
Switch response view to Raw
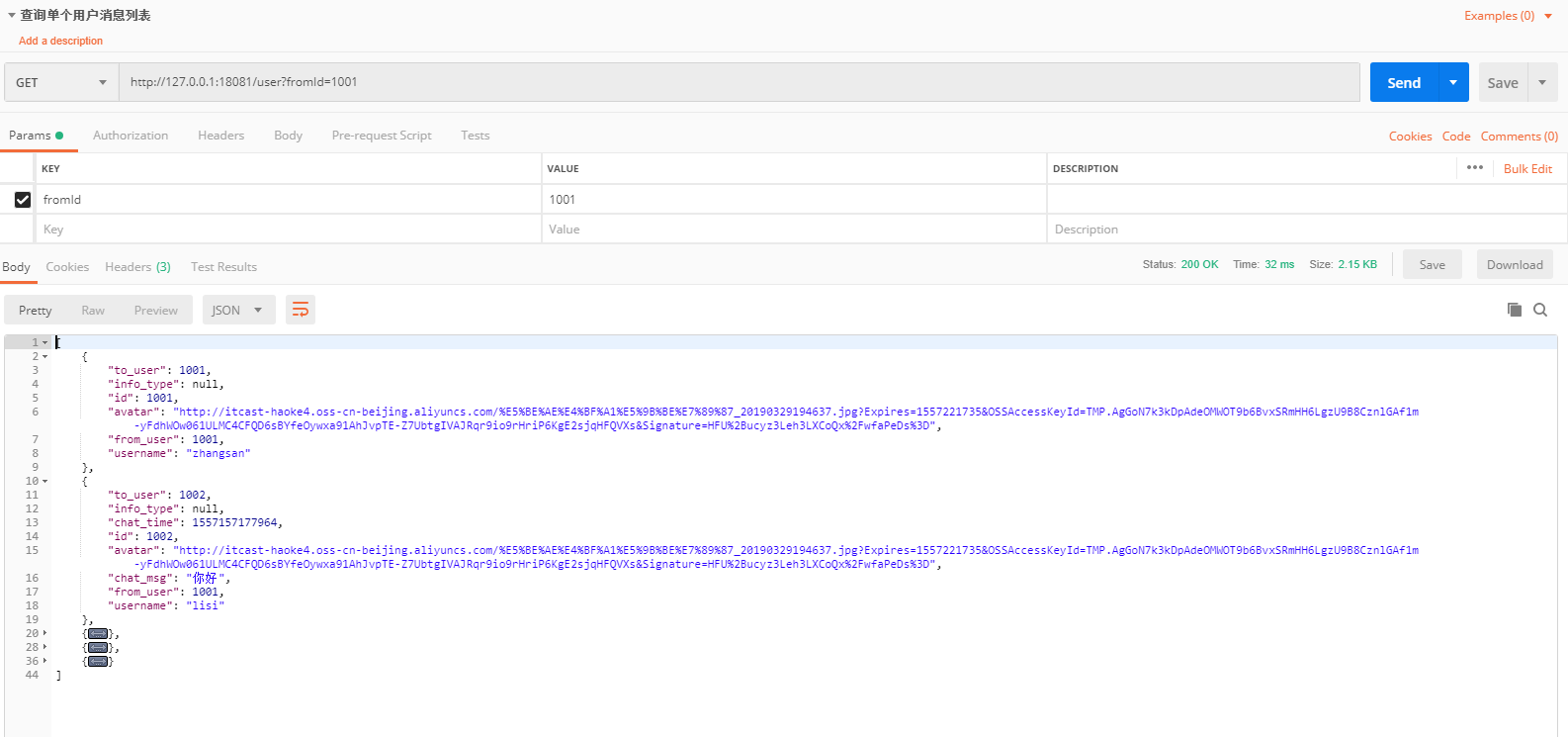(x=93, y=310)
